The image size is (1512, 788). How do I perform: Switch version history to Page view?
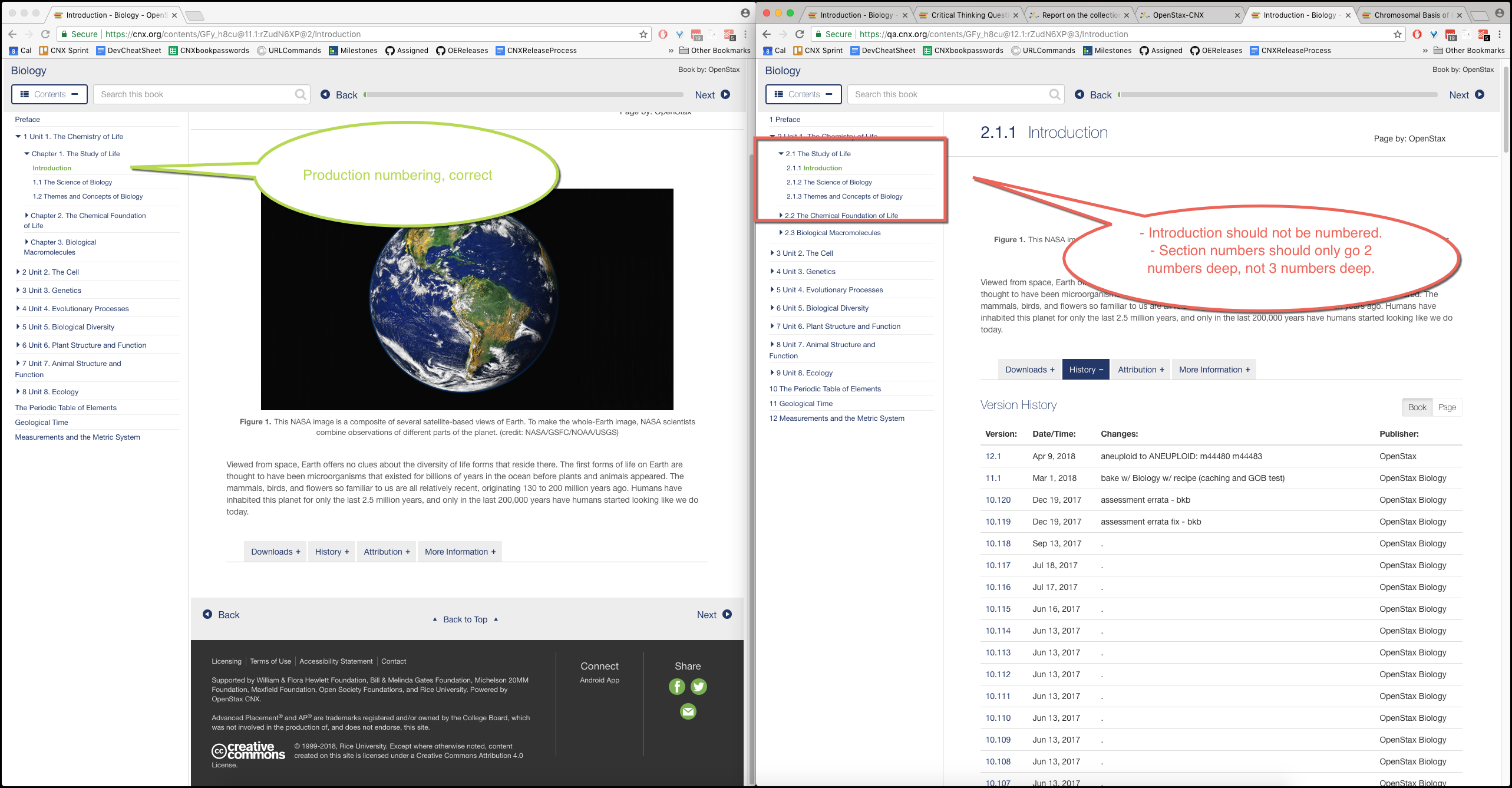click(1447, 407)
